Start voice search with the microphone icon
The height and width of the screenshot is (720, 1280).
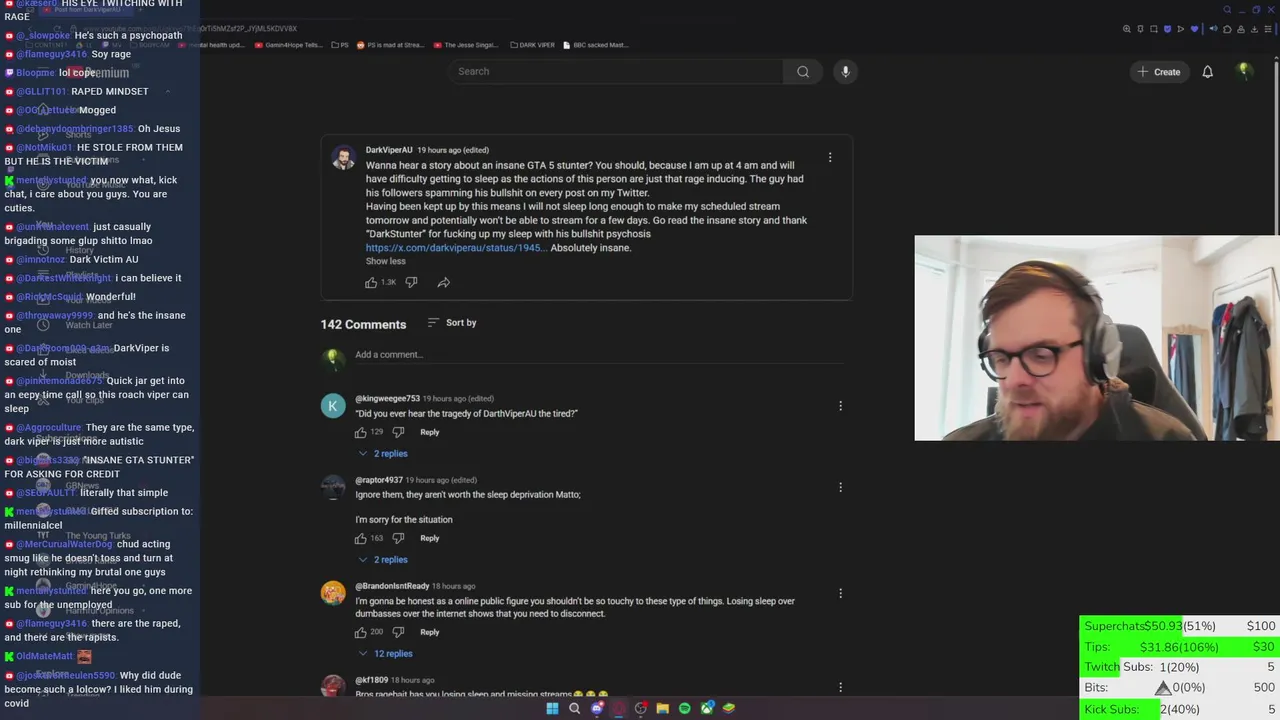tap(845, 72)
